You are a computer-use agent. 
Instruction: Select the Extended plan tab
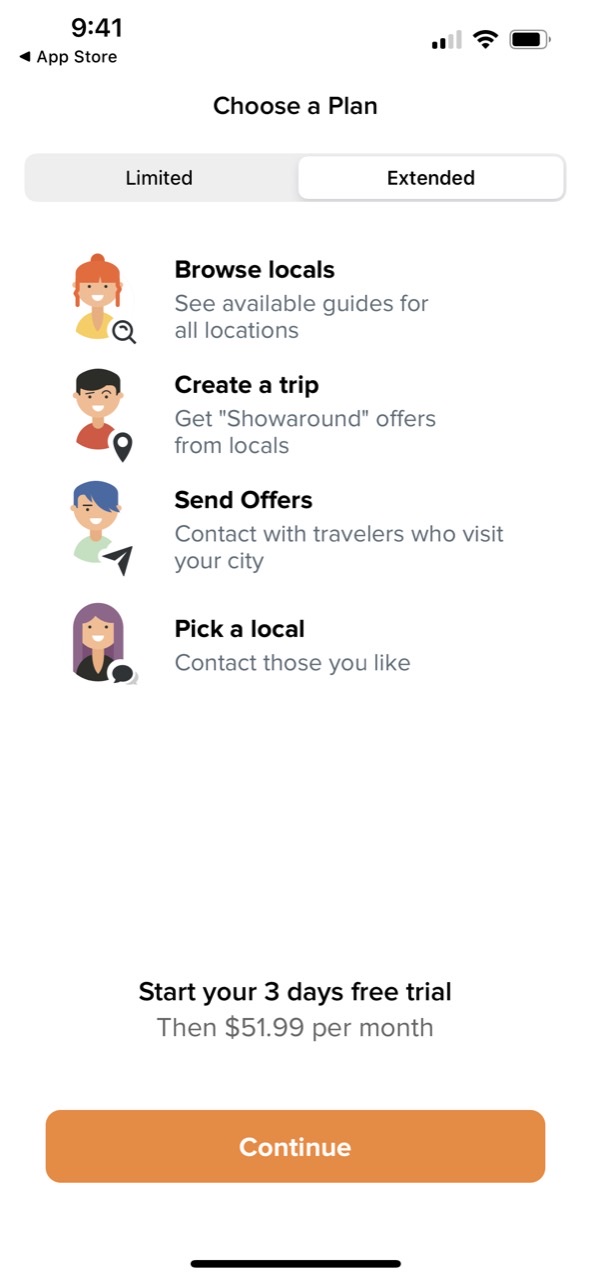(x=431, y=178)
